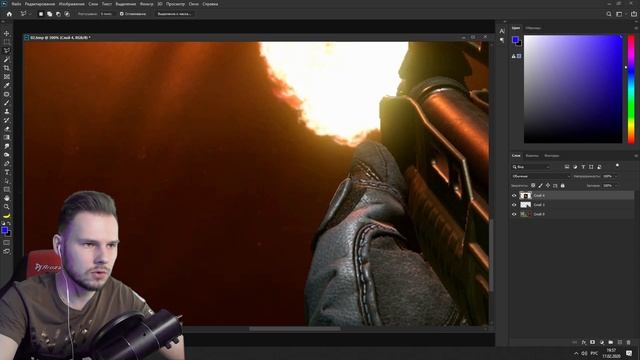Hide the top layer Слой 4
The height and width of the screenshot is (360, 640).
click(x=514, y=196)
